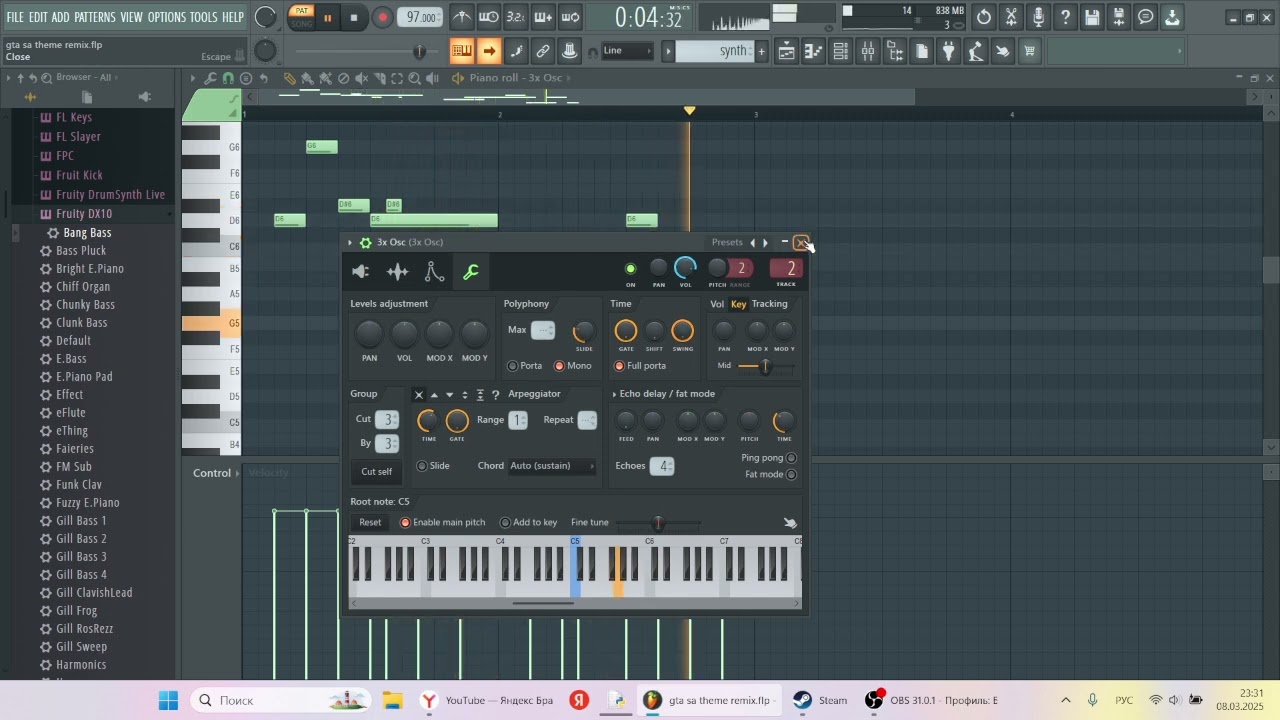Select next preset arrow in 3x Osc
The image size is (1280, 720).
[766, 242]
